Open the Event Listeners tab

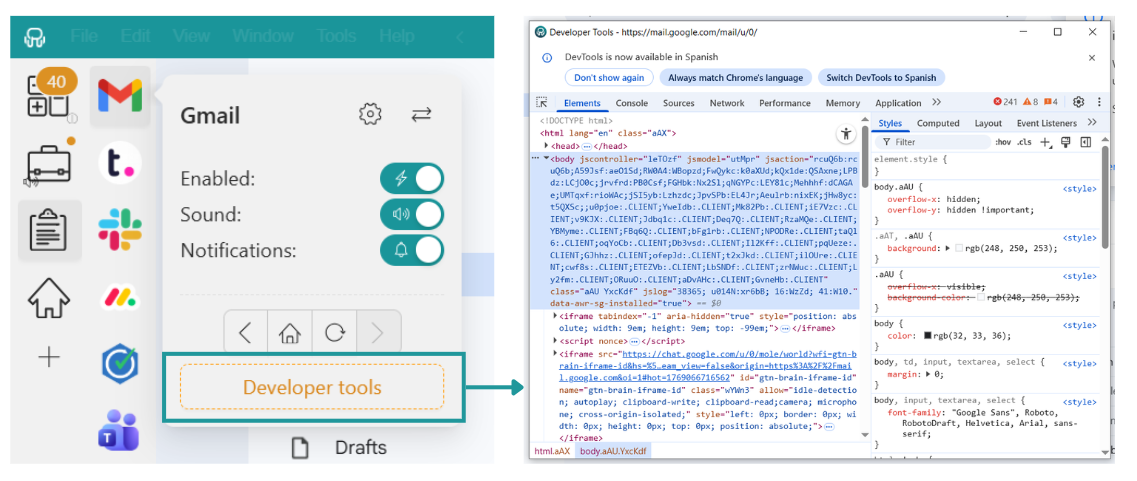point(1046,123)
